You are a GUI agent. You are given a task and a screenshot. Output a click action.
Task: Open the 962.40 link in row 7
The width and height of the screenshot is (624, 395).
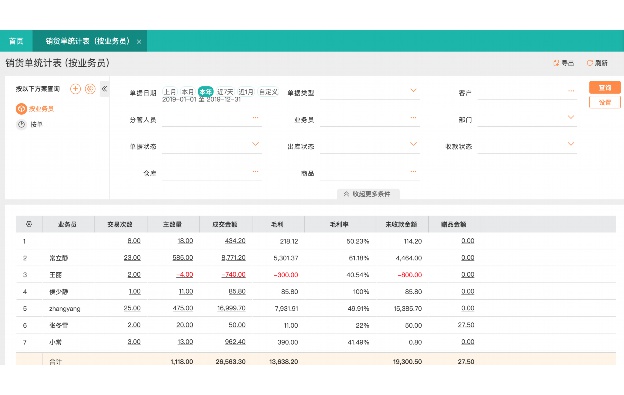point(235,342)
